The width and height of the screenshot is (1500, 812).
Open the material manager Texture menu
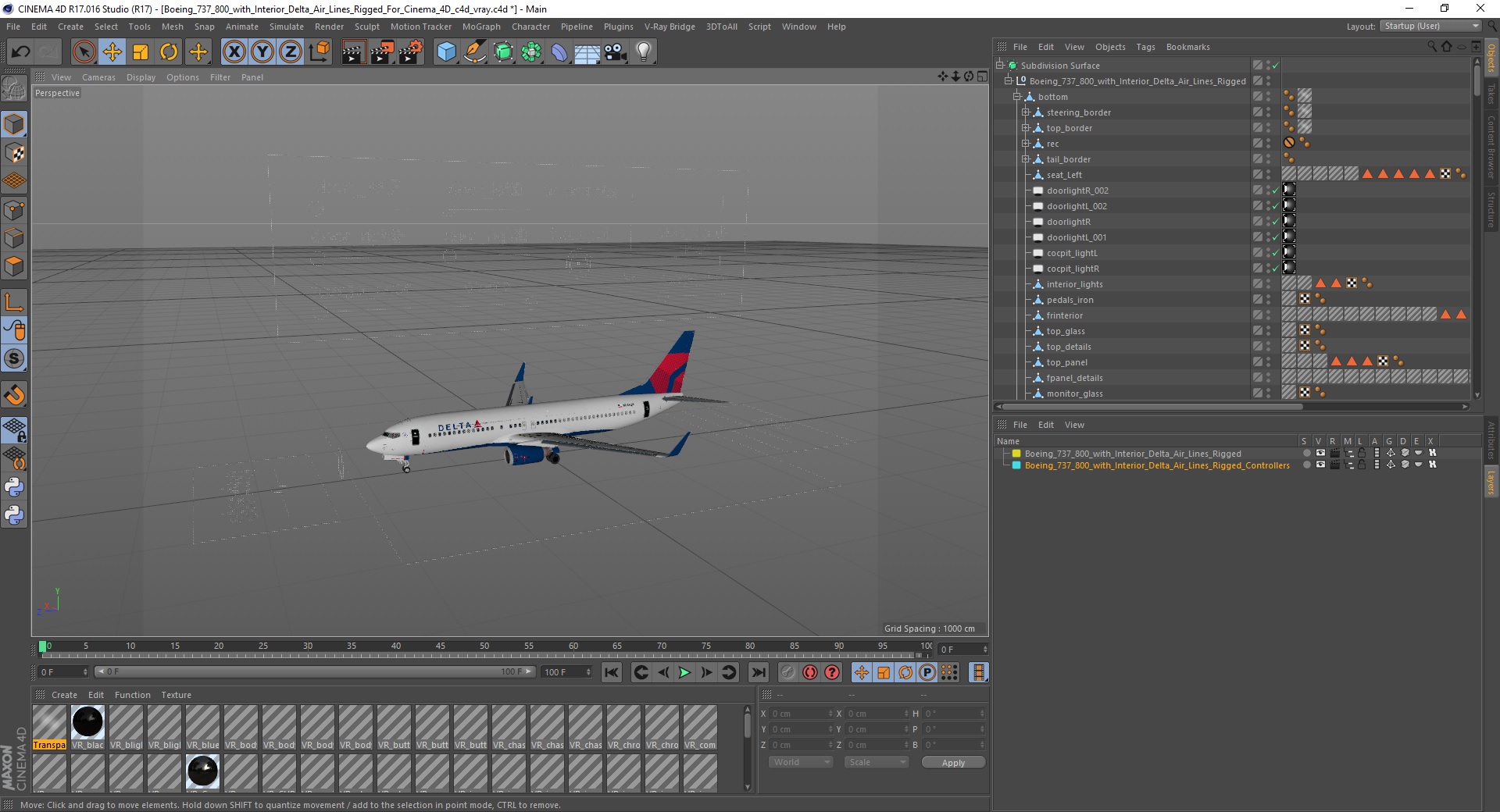coord(176,695)
